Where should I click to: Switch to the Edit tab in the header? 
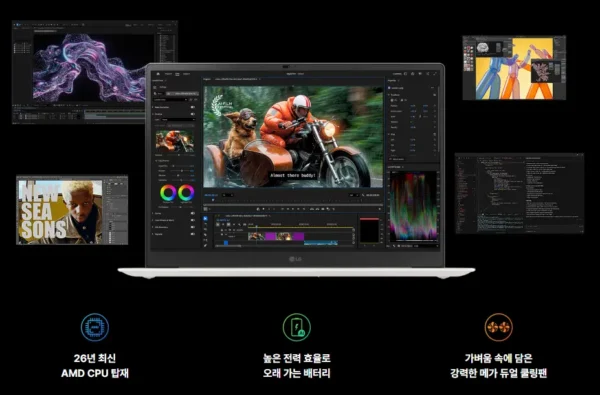pyautogui.click(x=177, y=74)
